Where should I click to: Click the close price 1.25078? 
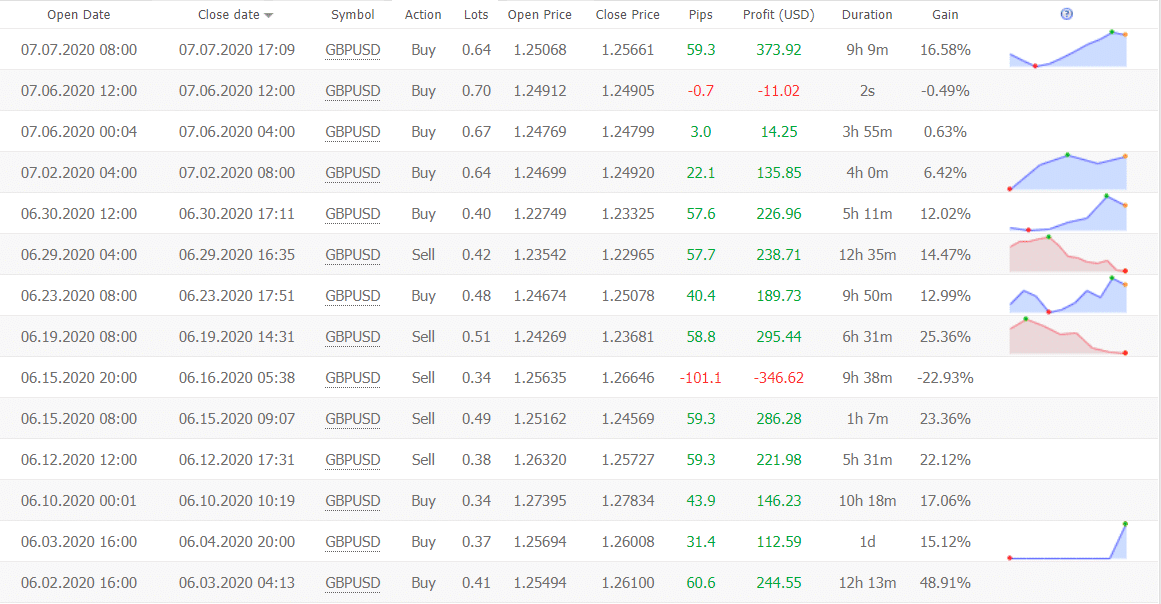point(628,296)
